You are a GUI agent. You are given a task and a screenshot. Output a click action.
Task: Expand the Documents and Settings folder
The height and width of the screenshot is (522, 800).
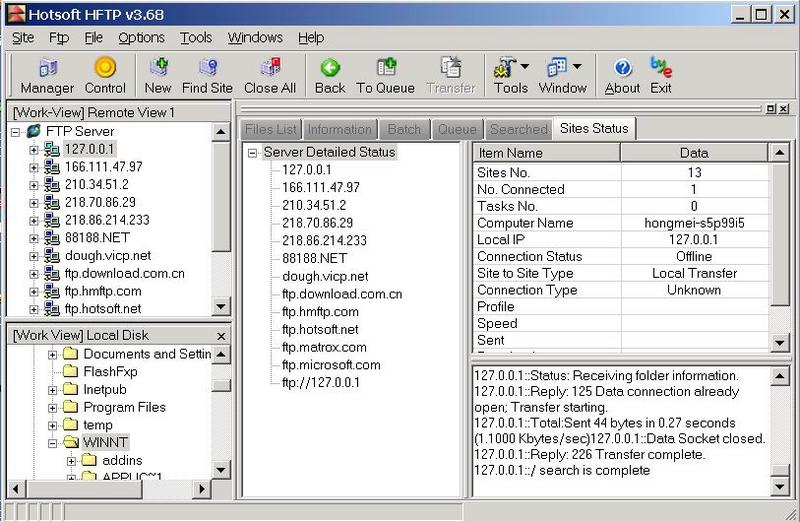coord(53,355)
